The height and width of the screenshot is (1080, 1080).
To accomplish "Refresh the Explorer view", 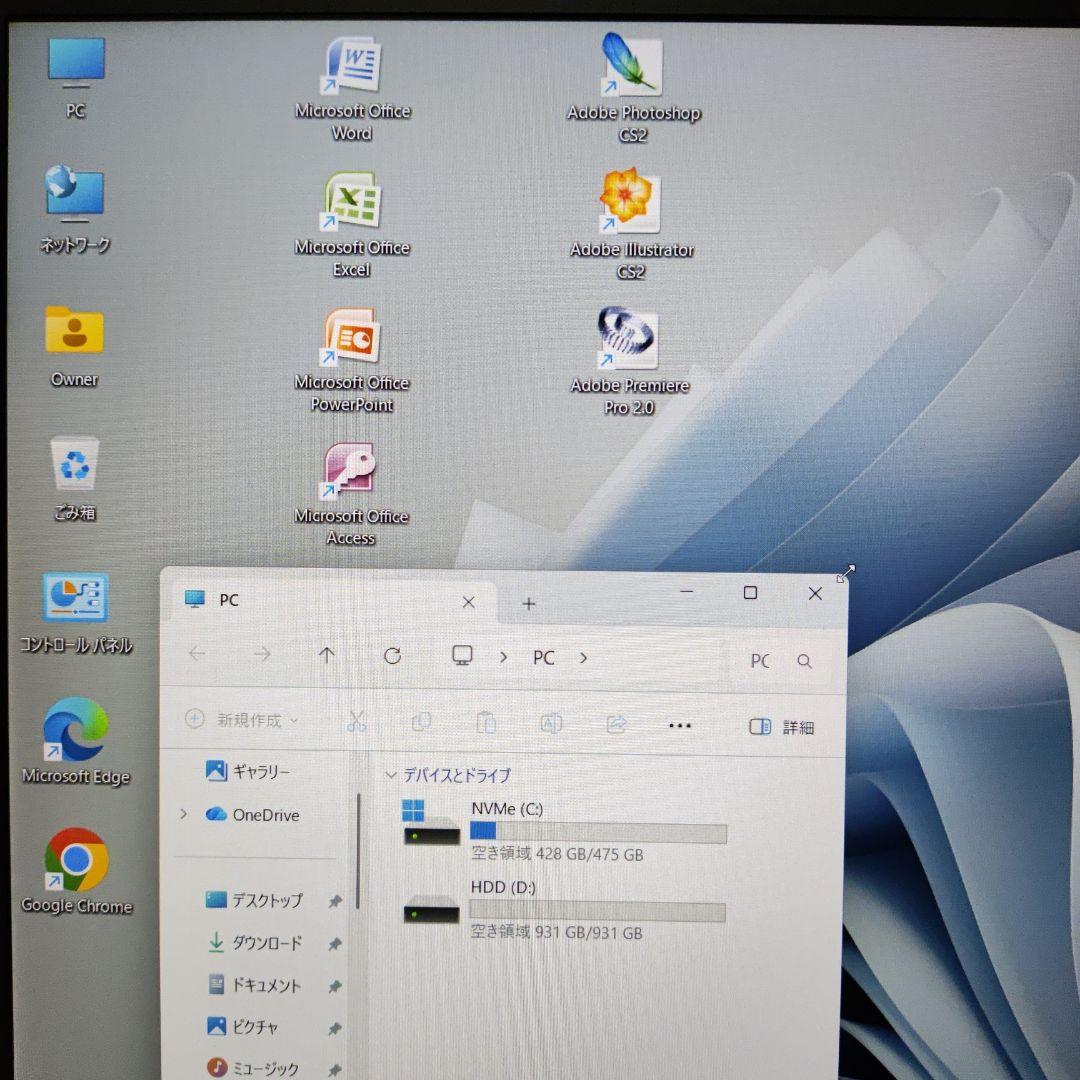I will [393, 656].
